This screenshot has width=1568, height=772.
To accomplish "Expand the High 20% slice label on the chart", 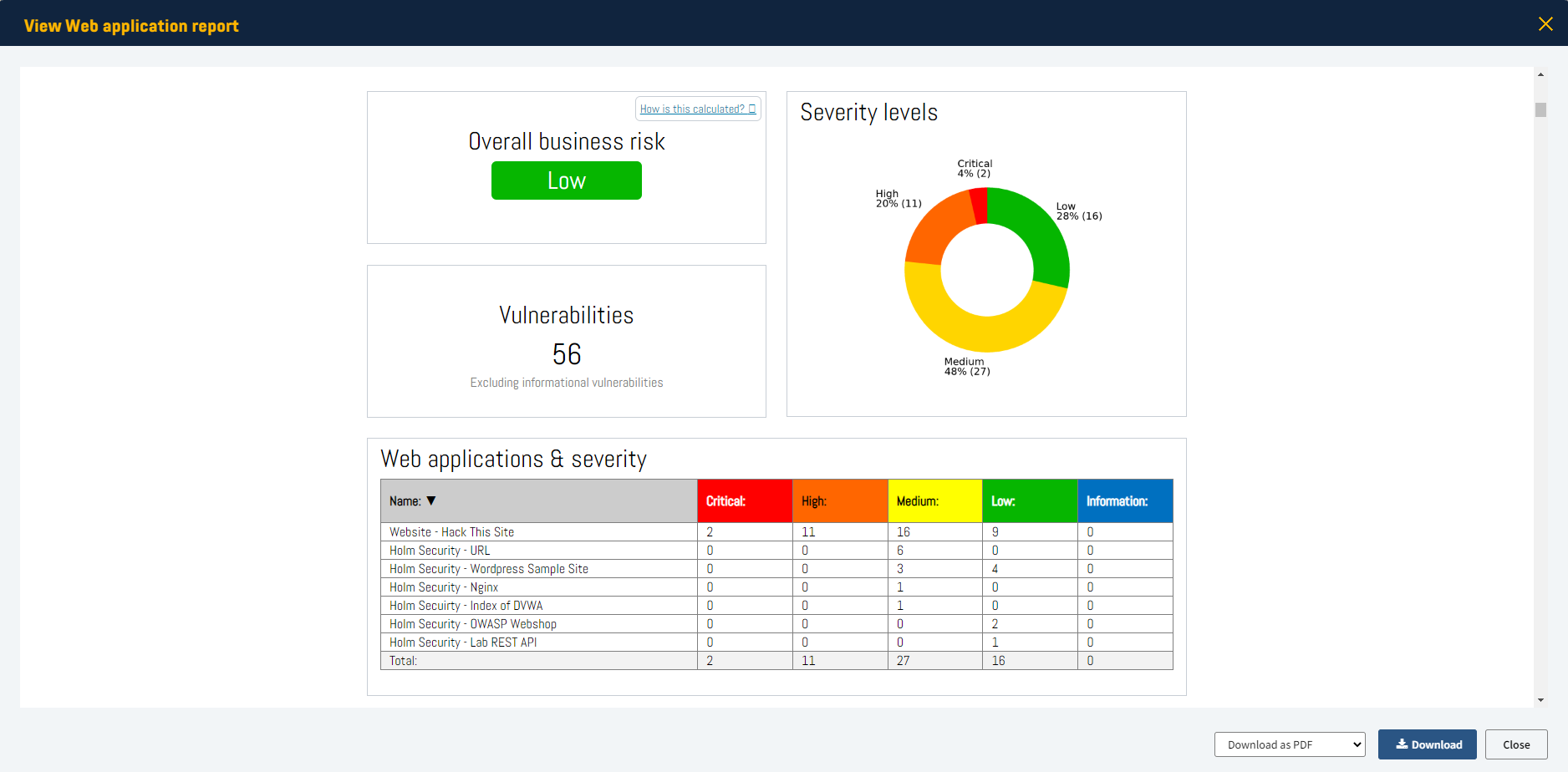I will click(x=898, y=197).
